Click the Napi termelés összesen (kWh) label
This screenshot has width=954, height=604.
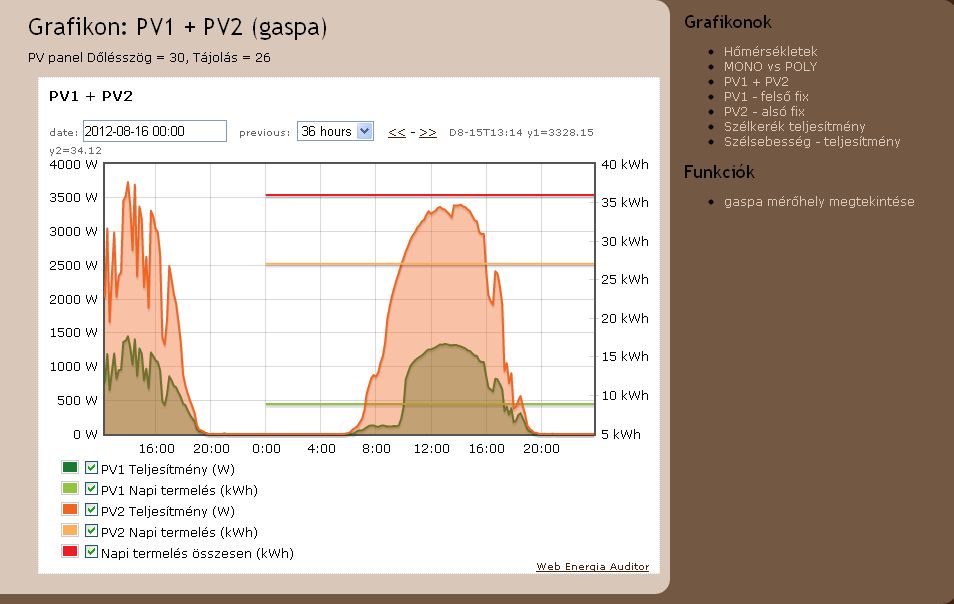click(x=197, y=553)
